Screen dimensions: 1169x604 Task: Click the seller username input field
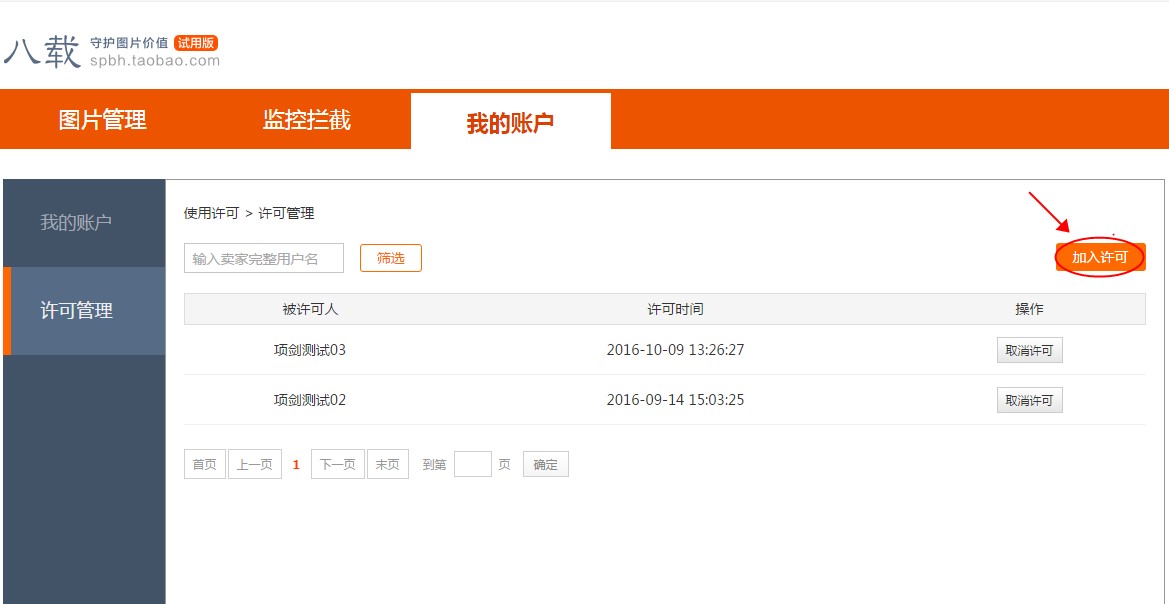(263, 257)
